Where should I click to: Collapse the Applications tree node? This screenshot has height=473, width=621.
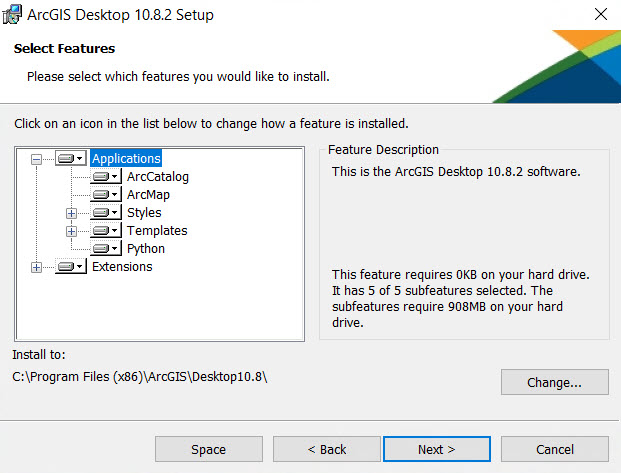[37, 158]
